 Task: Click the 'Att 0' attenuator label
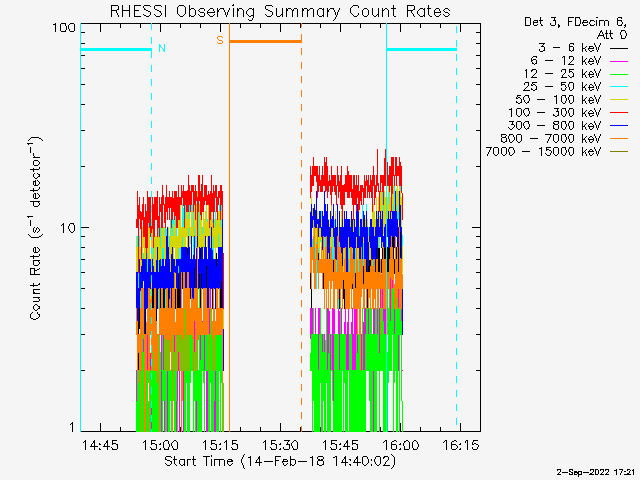(x=612, y=35)
